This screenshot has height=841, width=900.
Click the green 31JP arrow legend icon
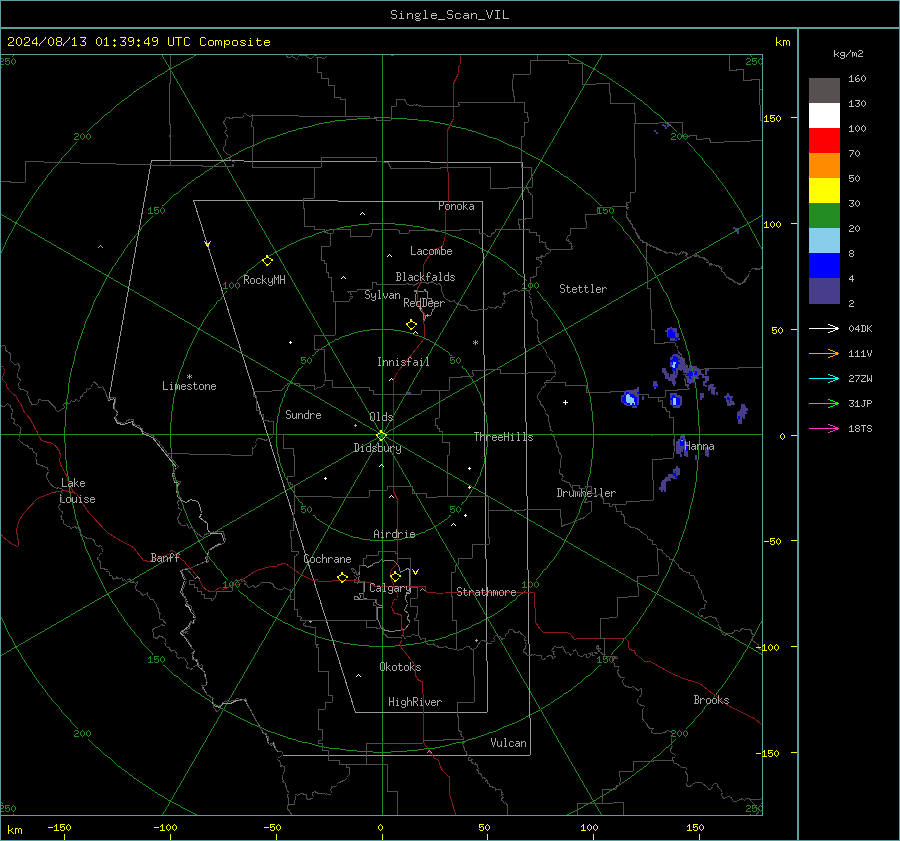click(x=824, y=404)
